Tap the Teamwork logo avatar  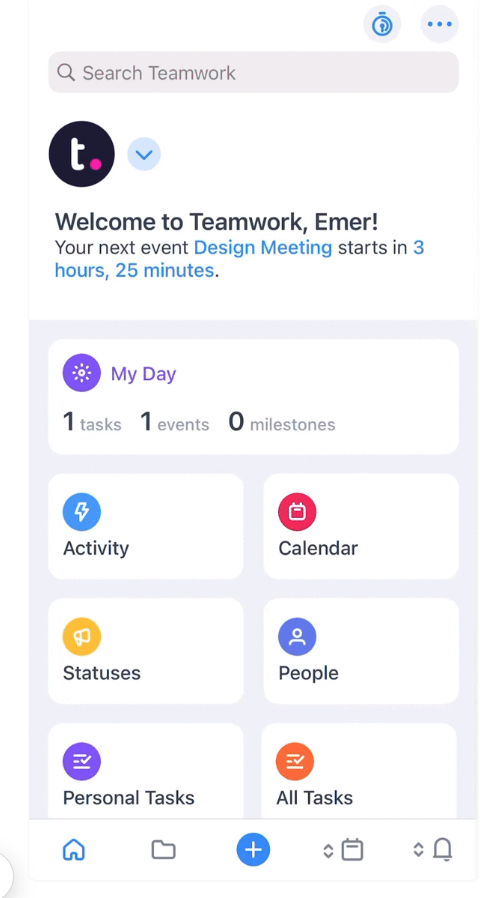[x=81, y=154]
